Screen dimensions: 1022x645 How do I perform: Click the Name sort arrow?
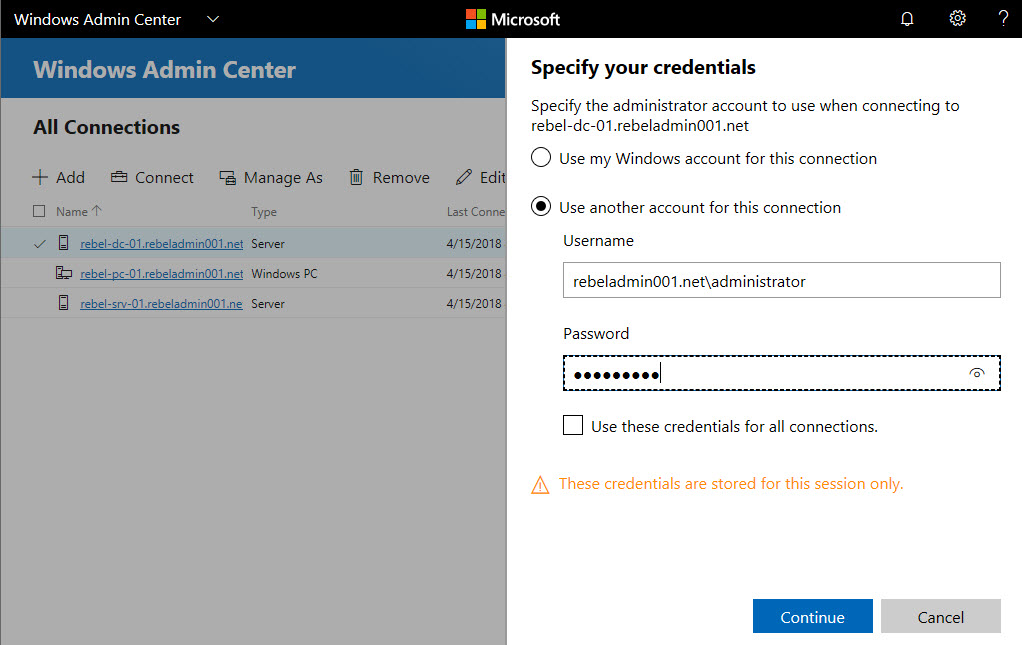tap(96, 210)
